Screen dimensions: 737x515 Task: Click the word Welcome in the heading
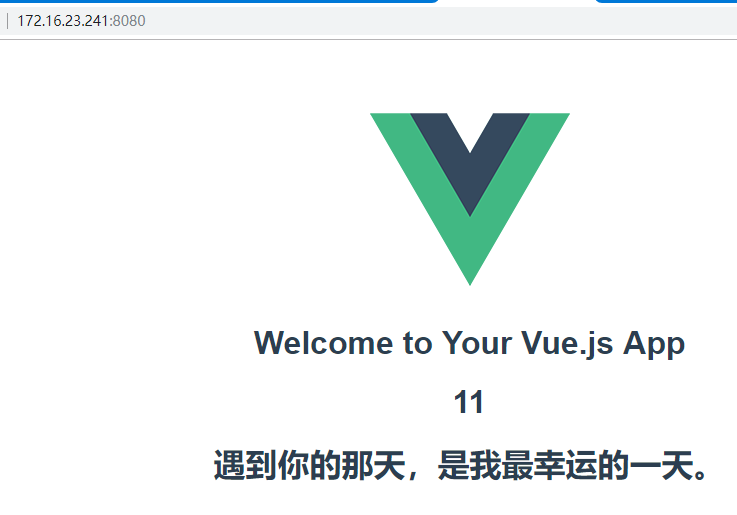323,343
